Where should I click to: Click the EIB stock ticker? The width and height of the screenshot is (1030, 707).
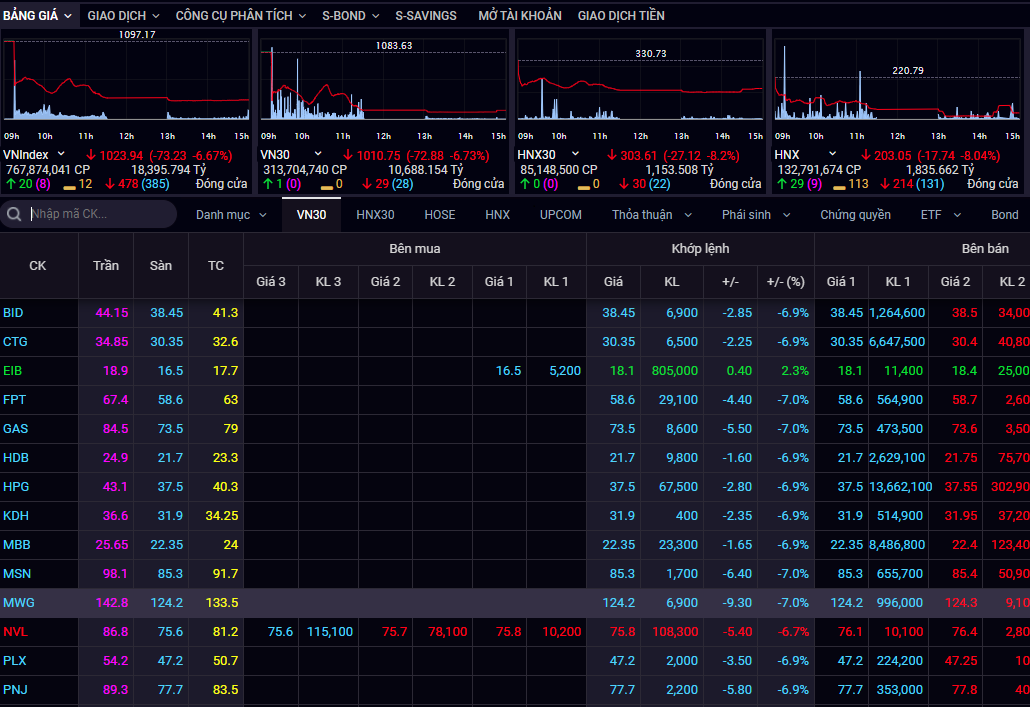[13, 371]
